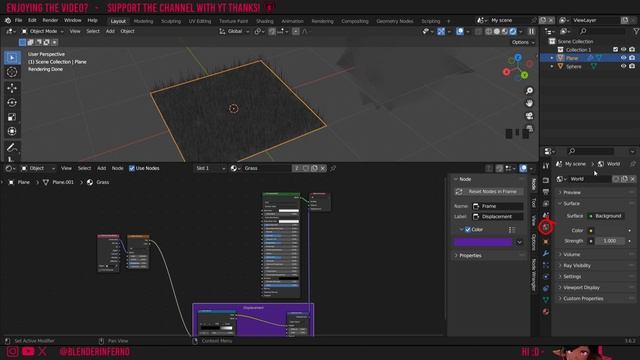Expand the Plane item in outliner

tap(552, 58)
